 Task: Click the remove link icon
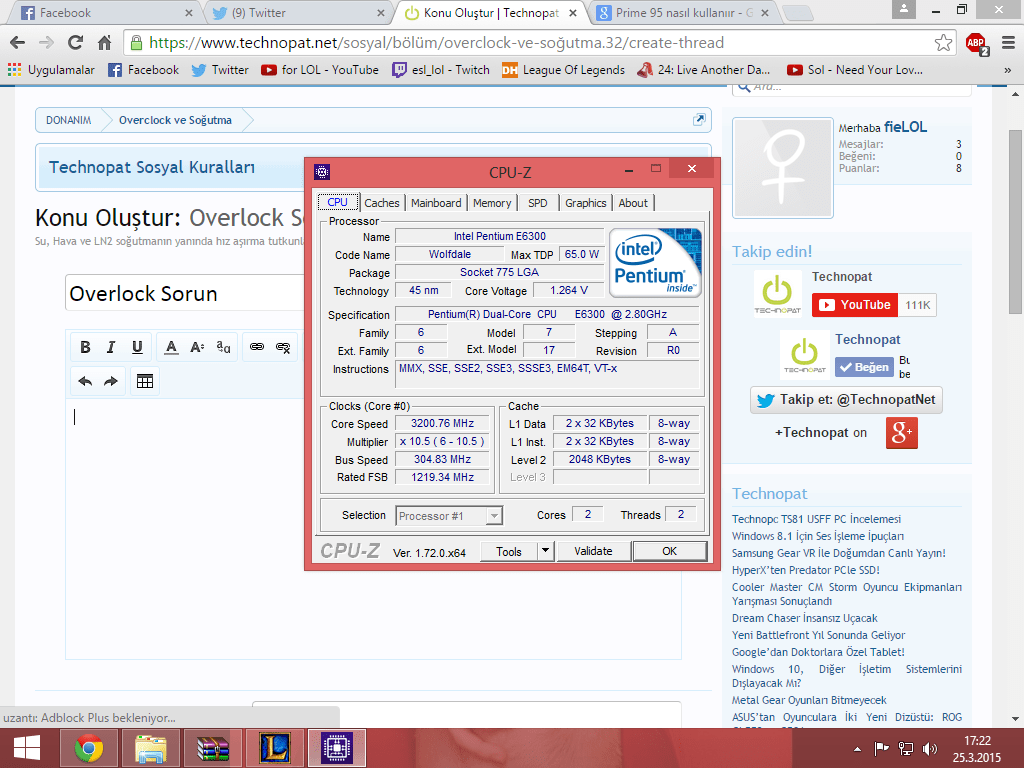(x=285, y=346)
